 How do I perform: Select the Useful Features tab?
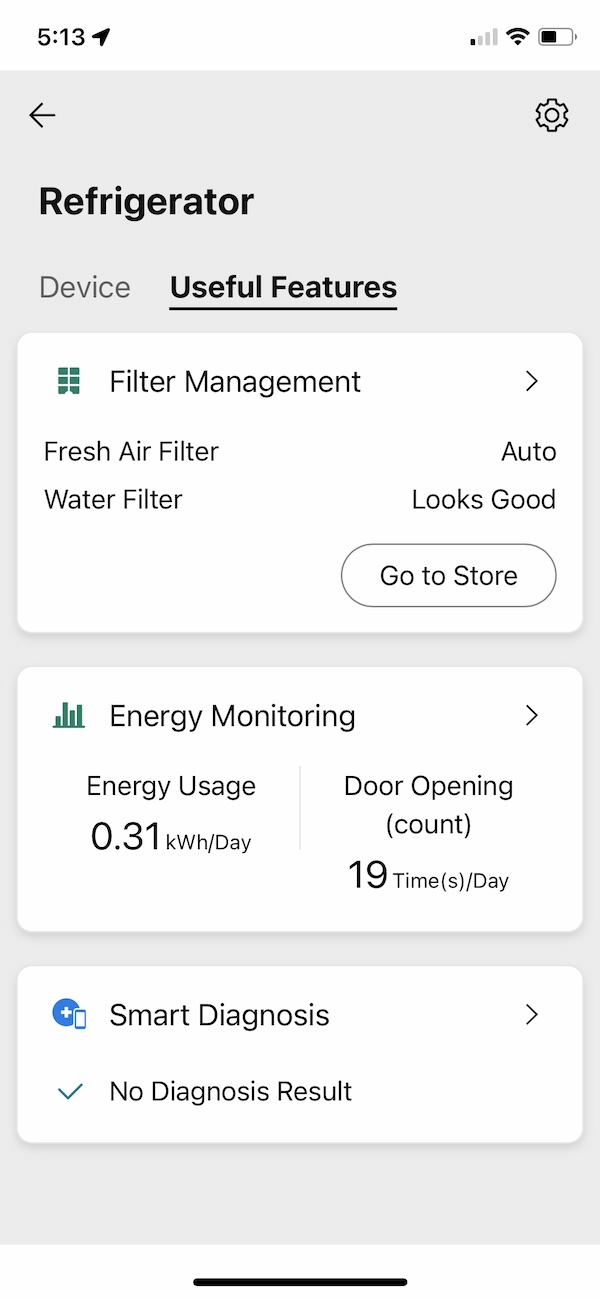(x=283, y=288)
